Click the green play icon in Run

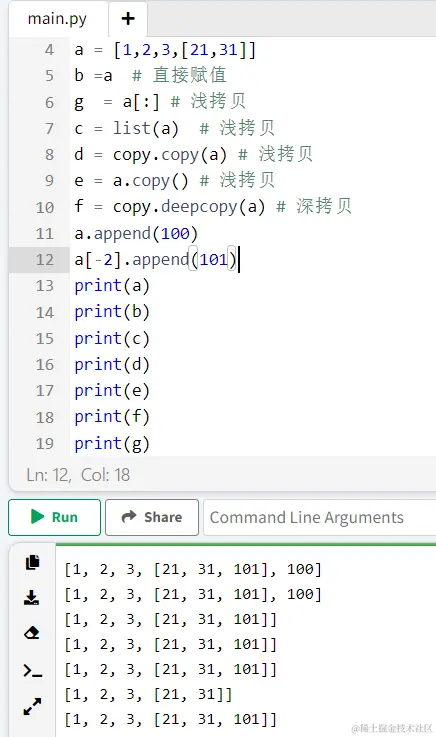pyautogui.click(x=38, y=517)
